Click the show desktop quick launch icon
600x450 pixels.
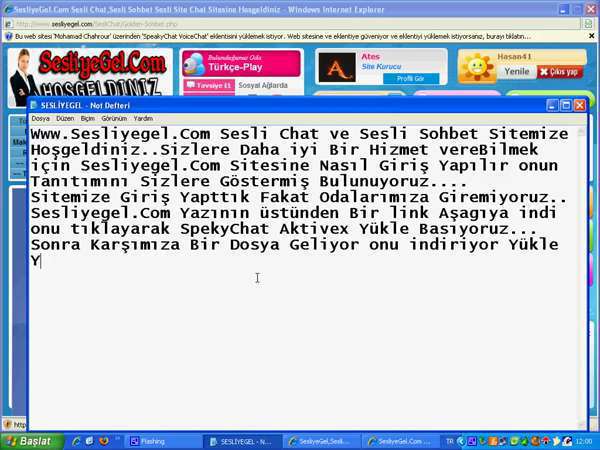click(x=89, y=441)
